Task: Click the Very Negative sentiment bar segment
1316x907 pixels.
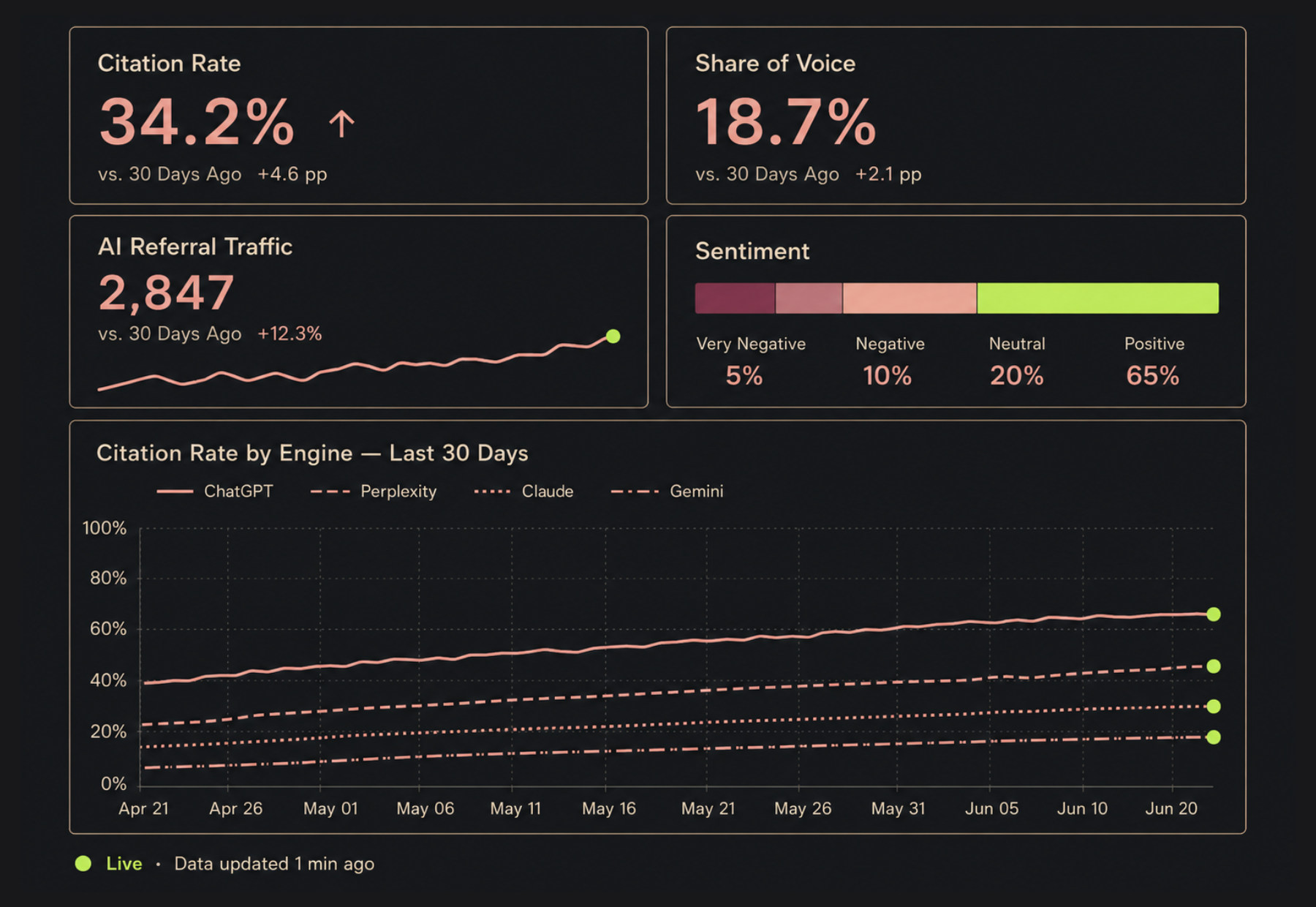Action: point(735,298)
